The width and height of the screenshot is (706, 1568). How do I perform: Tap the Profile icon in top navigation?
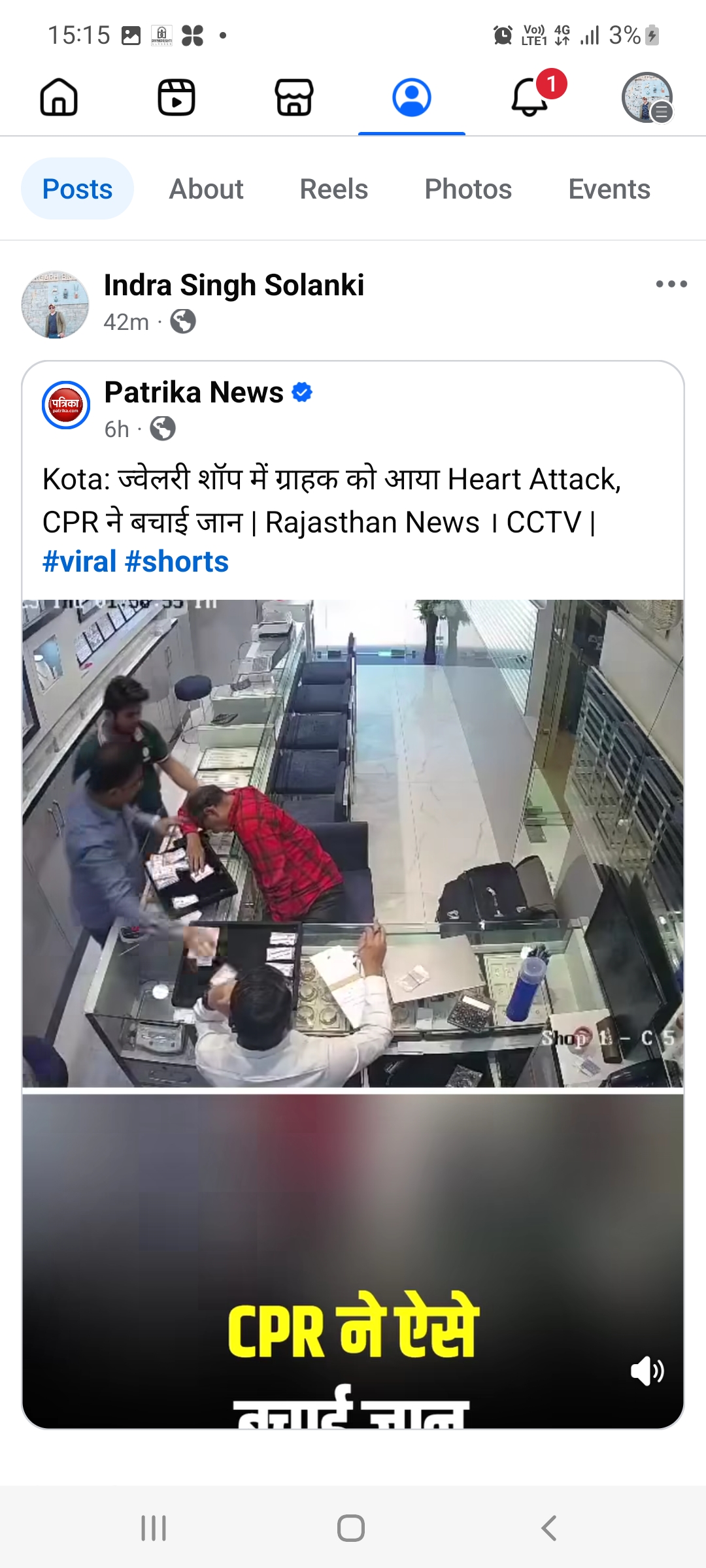pos(412,98)
